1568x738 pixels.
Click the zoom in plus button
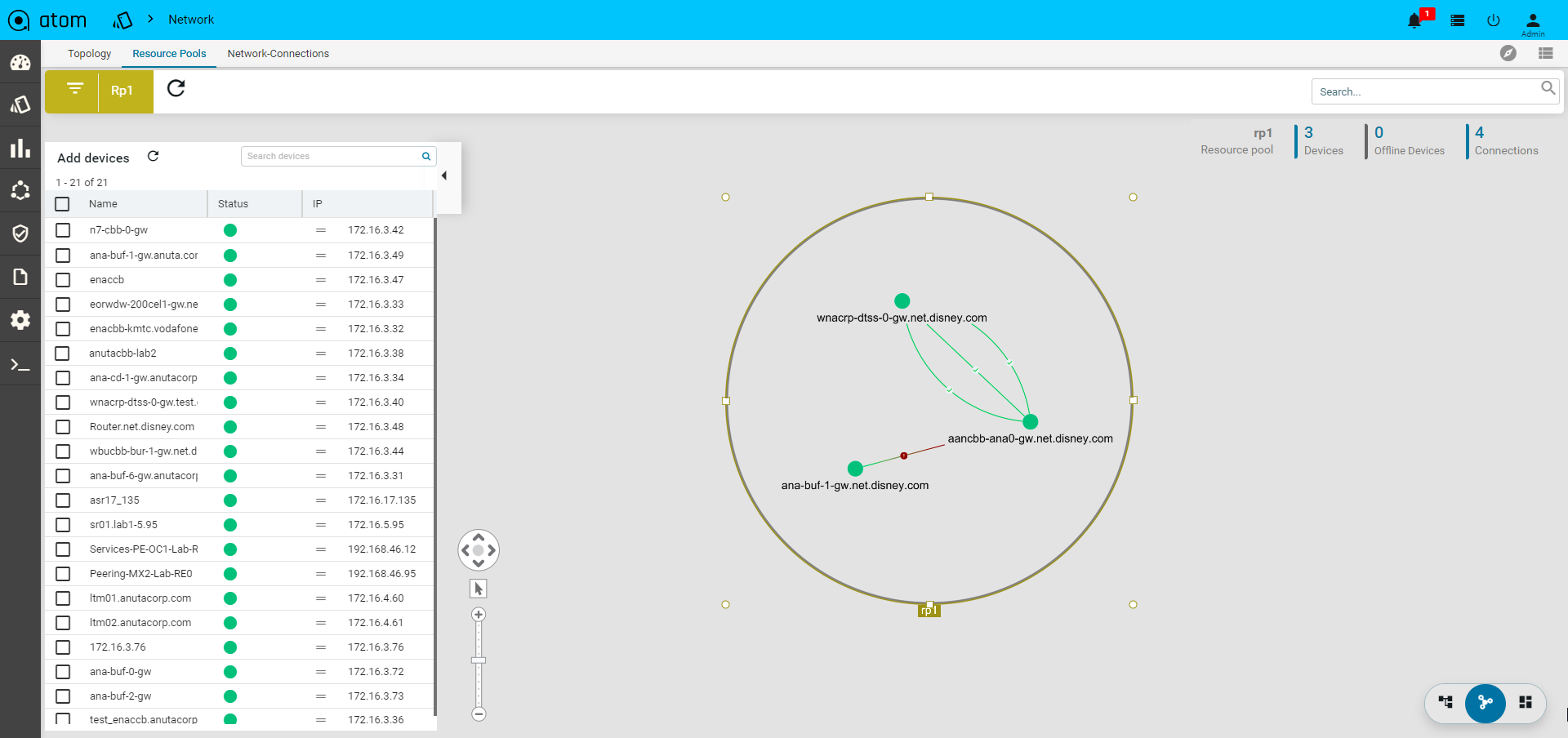click(x=479, y=615)
